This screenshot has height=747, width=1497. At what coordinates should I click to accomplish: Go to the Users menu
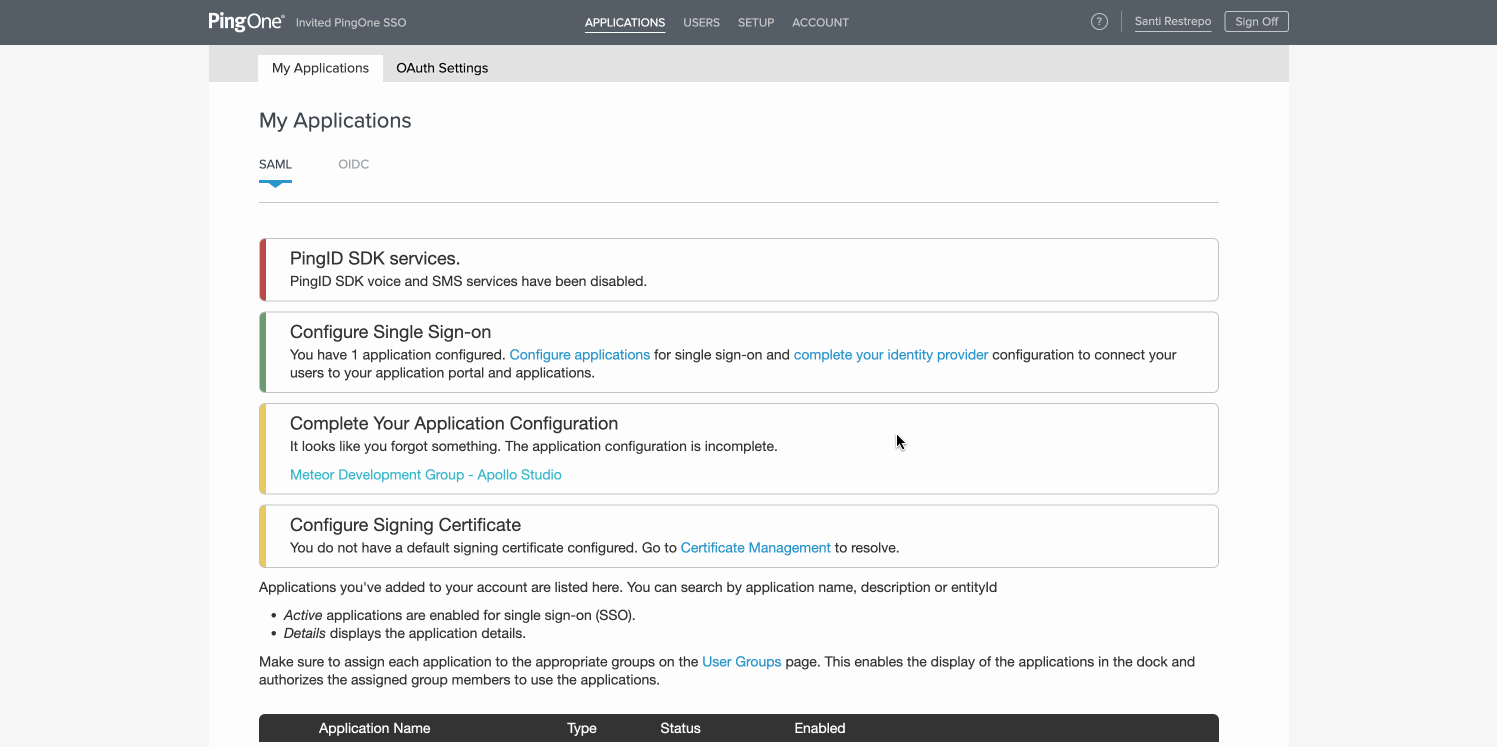coord(701,22)
